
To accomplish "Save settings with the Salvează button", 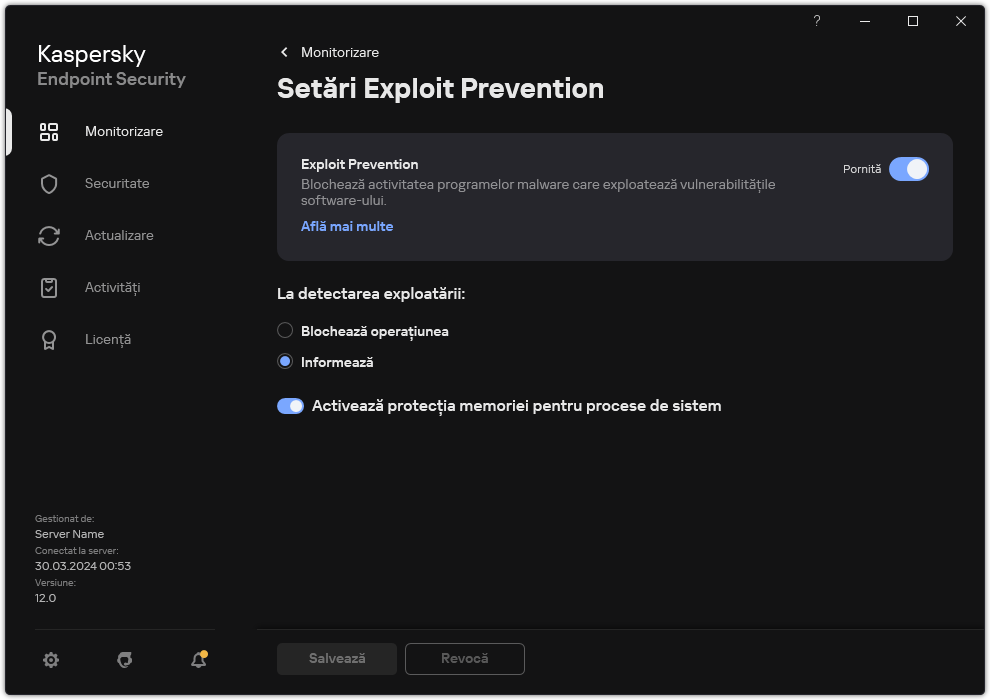I will tap(336, 658).
